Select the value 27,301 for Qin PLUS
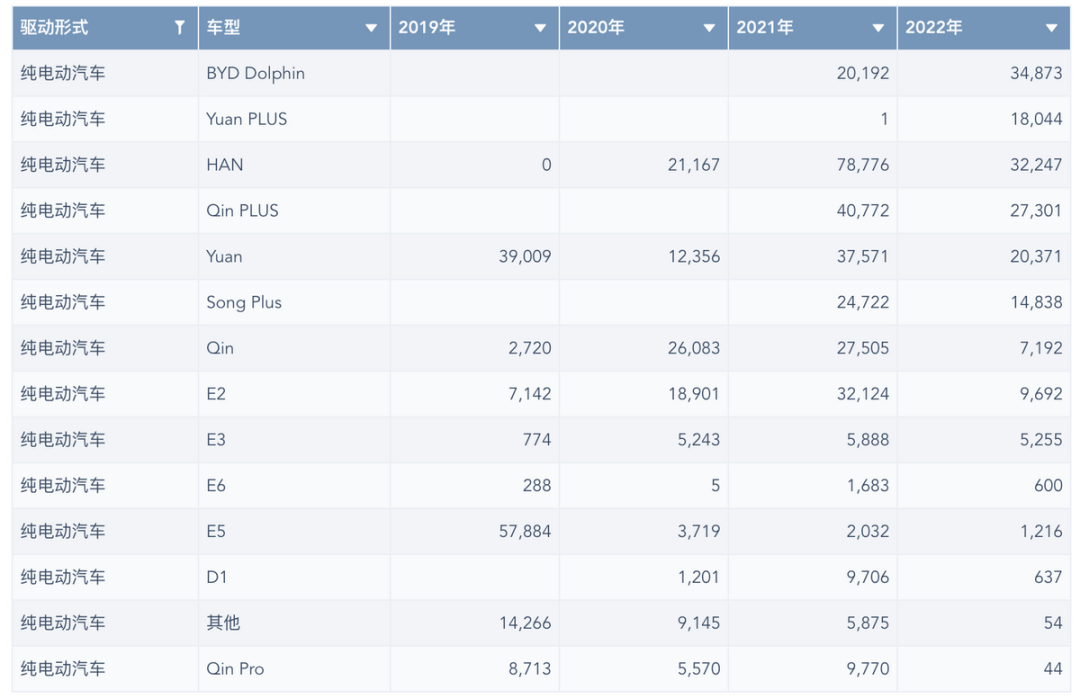This screenshot has width=1080, height=699. click(x=1036, y=211)
